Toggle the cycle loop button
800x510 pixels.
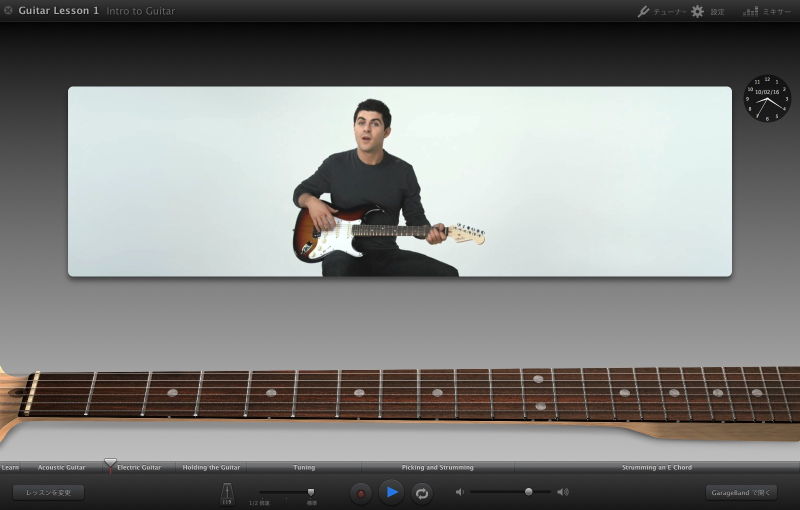tap(422, 492)
